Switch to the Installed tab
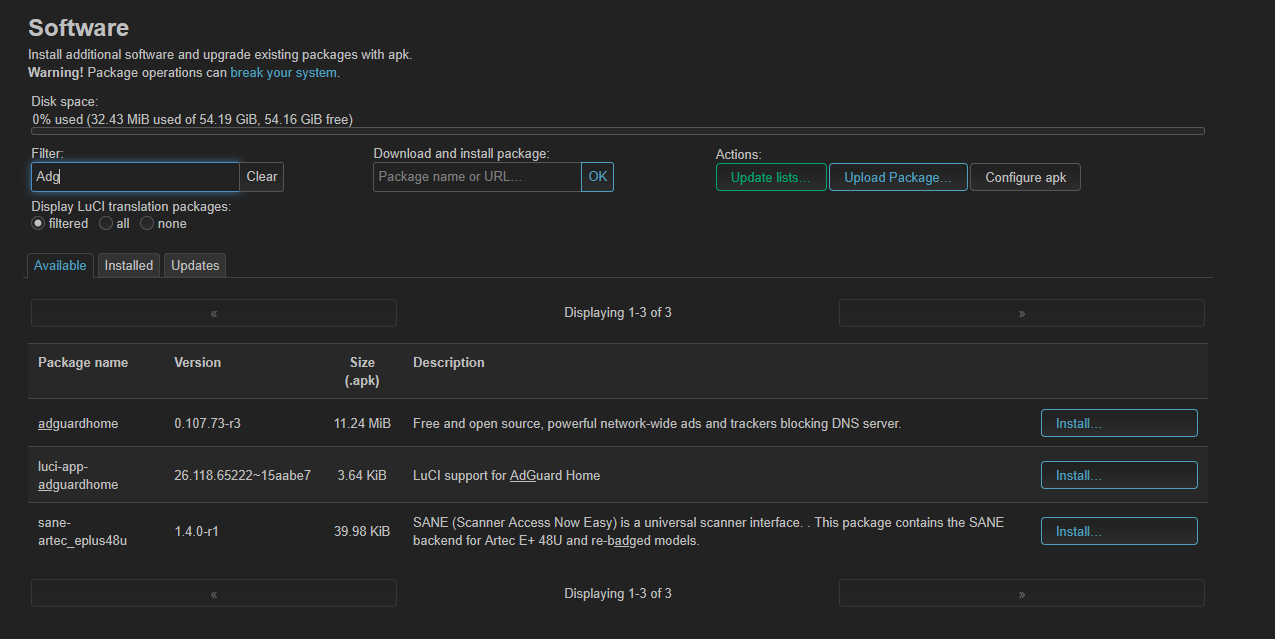This screenshot has width=1275, height=639. point(129,265)
